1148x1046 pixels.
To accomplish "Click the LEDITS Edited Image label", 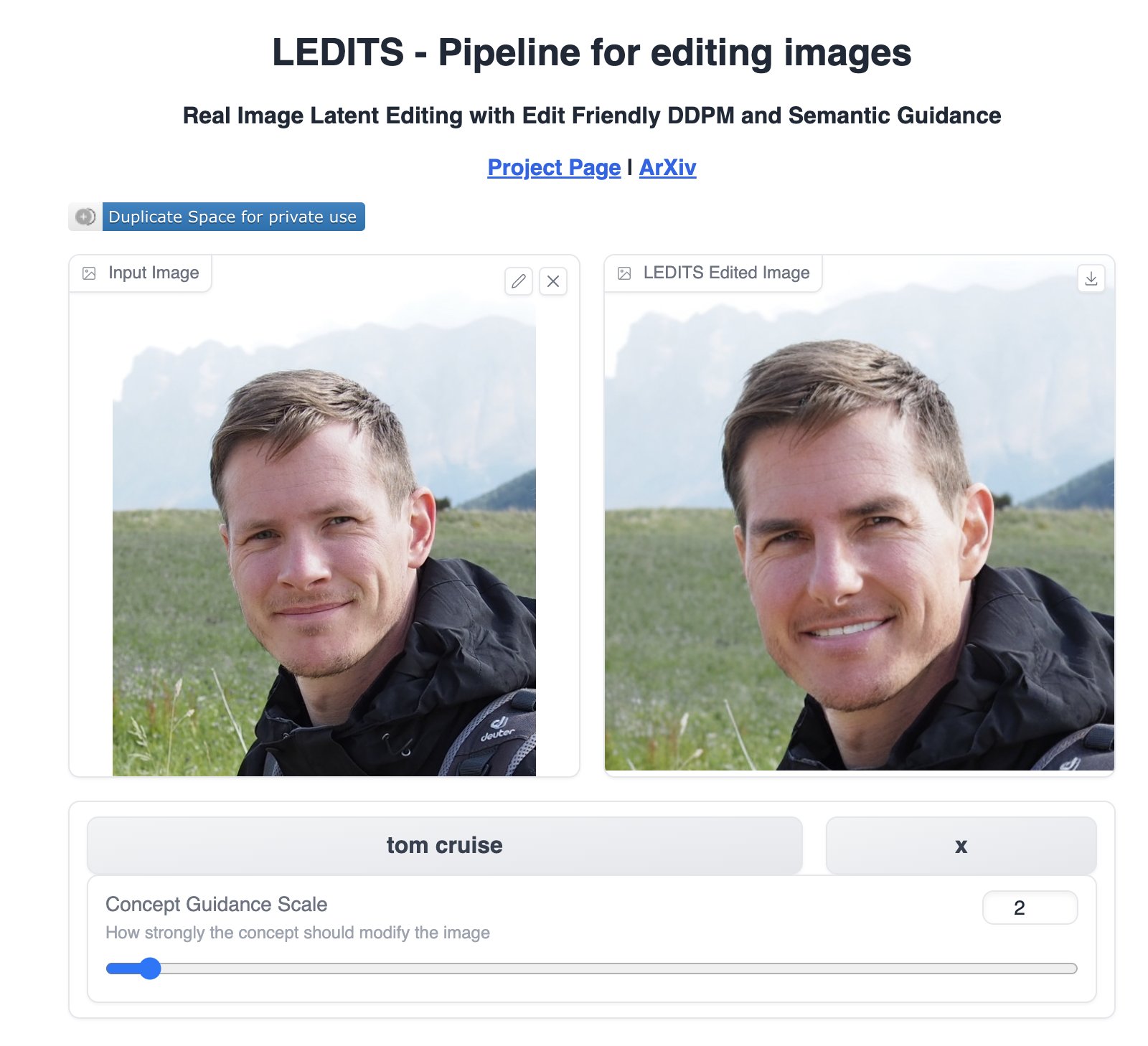I will pyautogui.click(x=726, y=273).
